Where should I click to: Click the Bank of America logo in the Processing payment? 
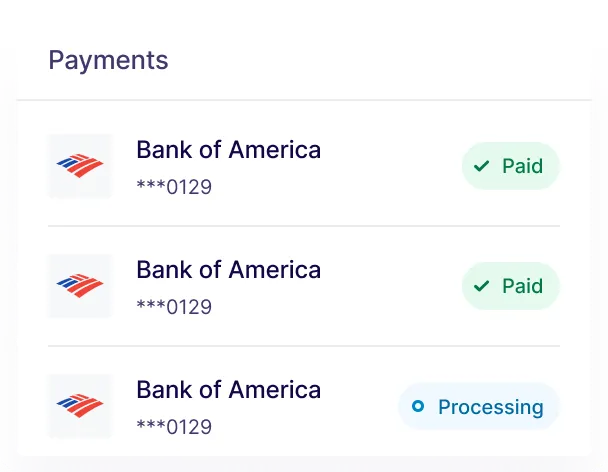click(80, 406)
